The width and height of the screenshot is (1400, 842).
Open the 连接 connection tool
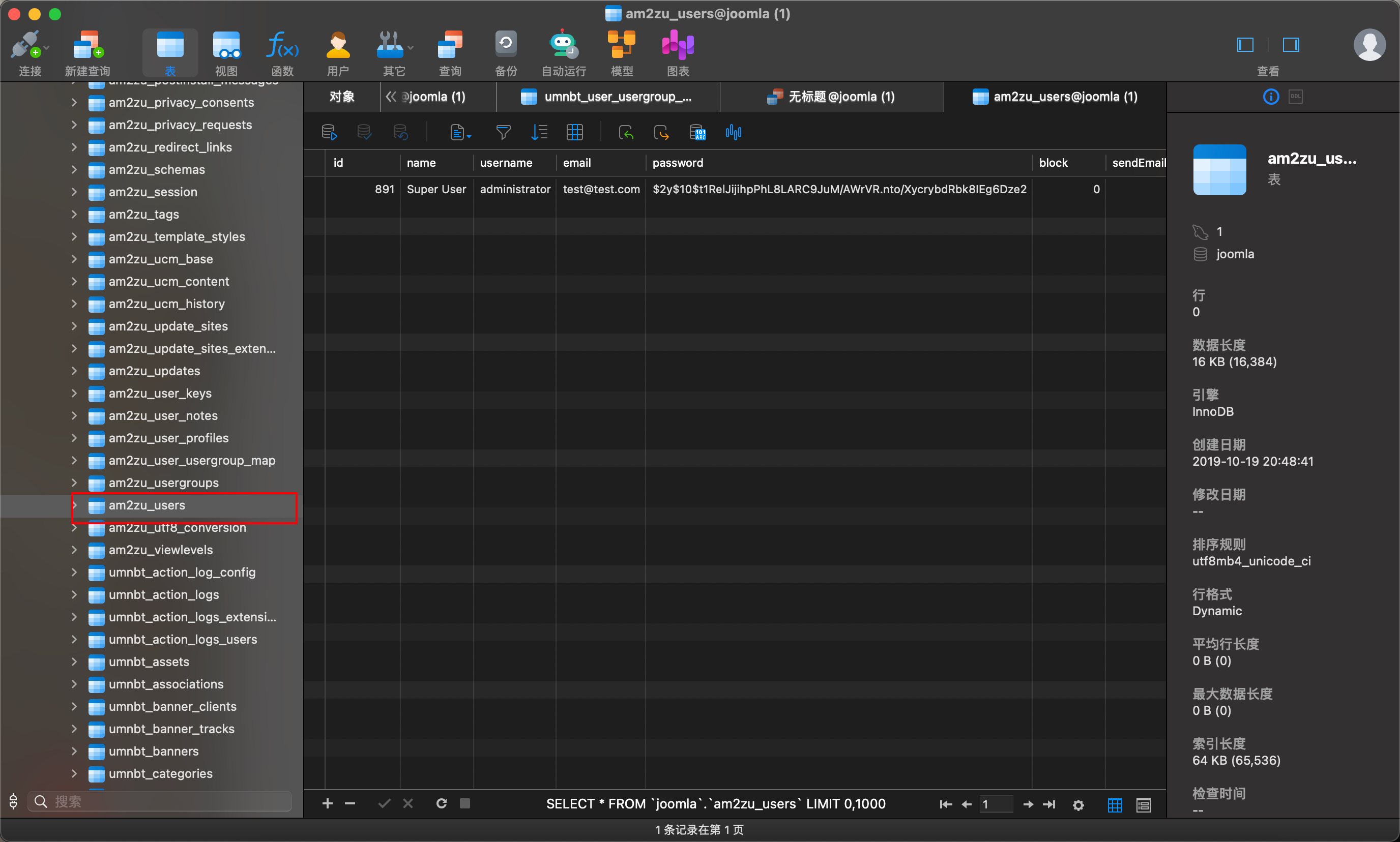[30, 53]
